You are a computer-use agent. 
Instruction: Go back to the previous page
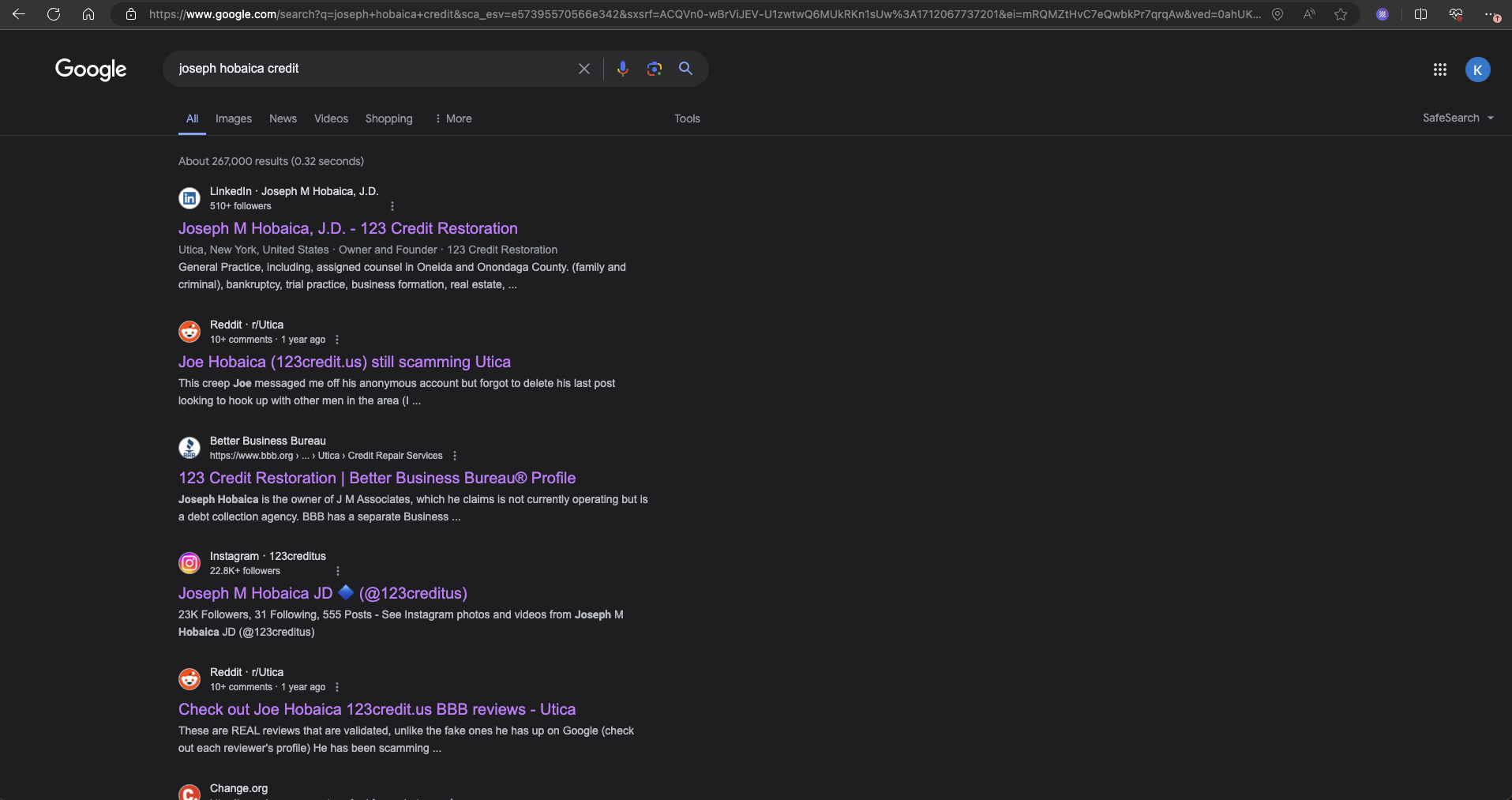[19, 14]
